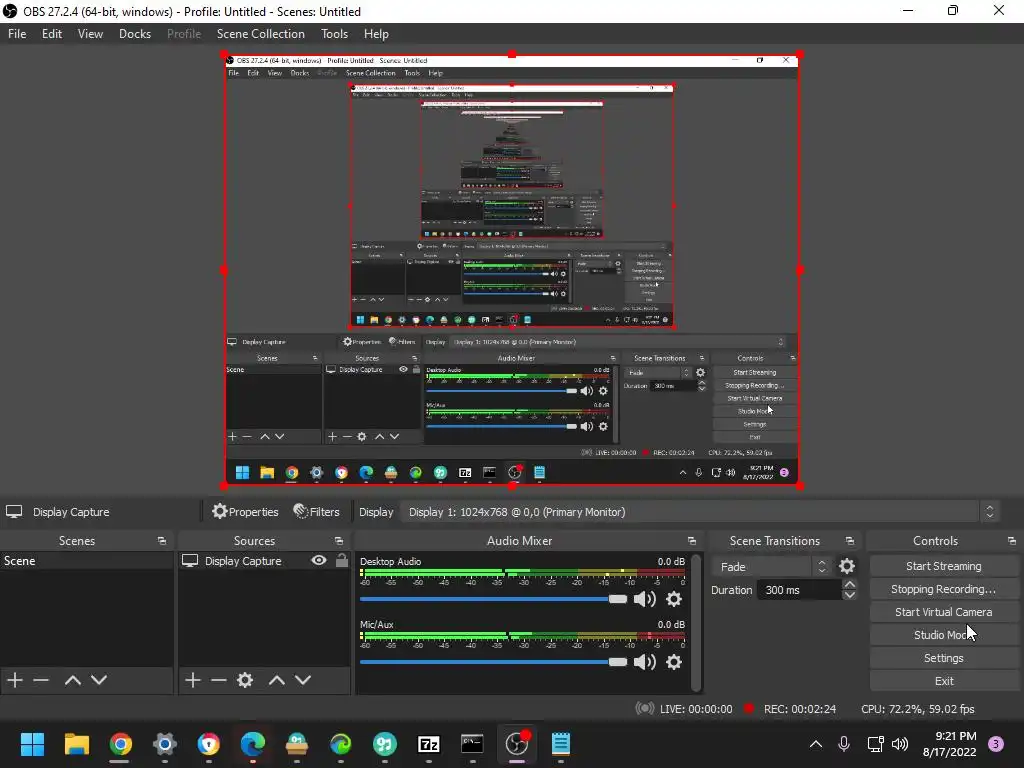Image resolution: width=1024 pixels, height=768 pixels.
Task: Click the Exit button
Action: click(x=944, y=680)
